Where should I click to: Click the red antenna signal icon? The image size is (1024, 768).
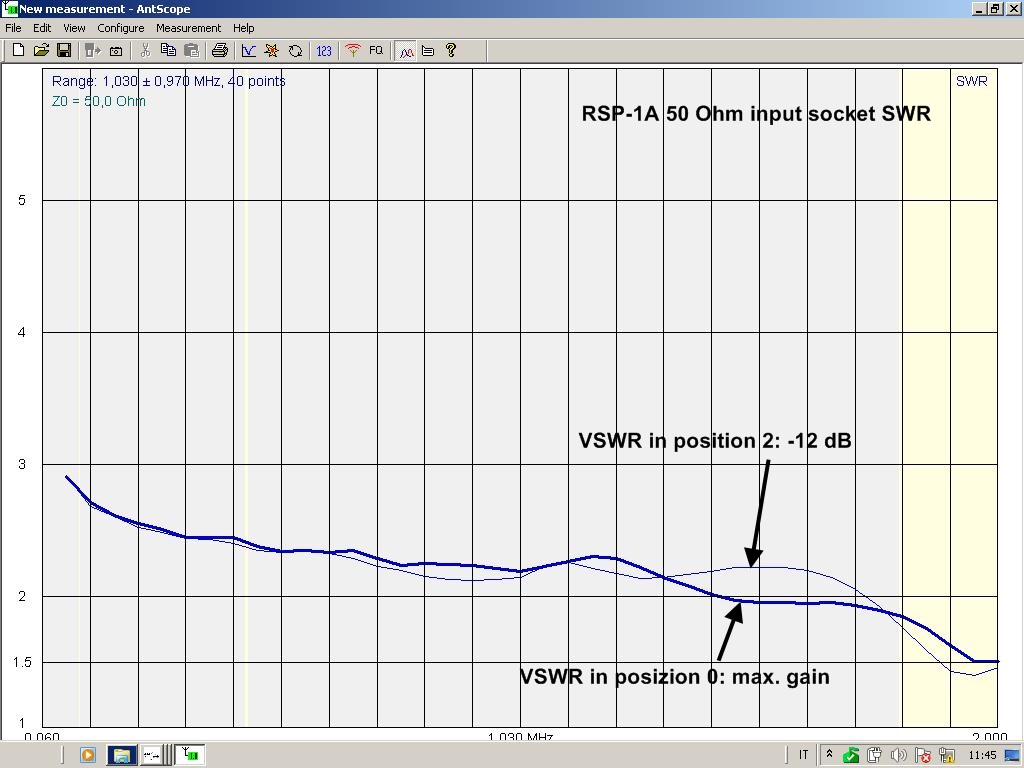(353, 50)
